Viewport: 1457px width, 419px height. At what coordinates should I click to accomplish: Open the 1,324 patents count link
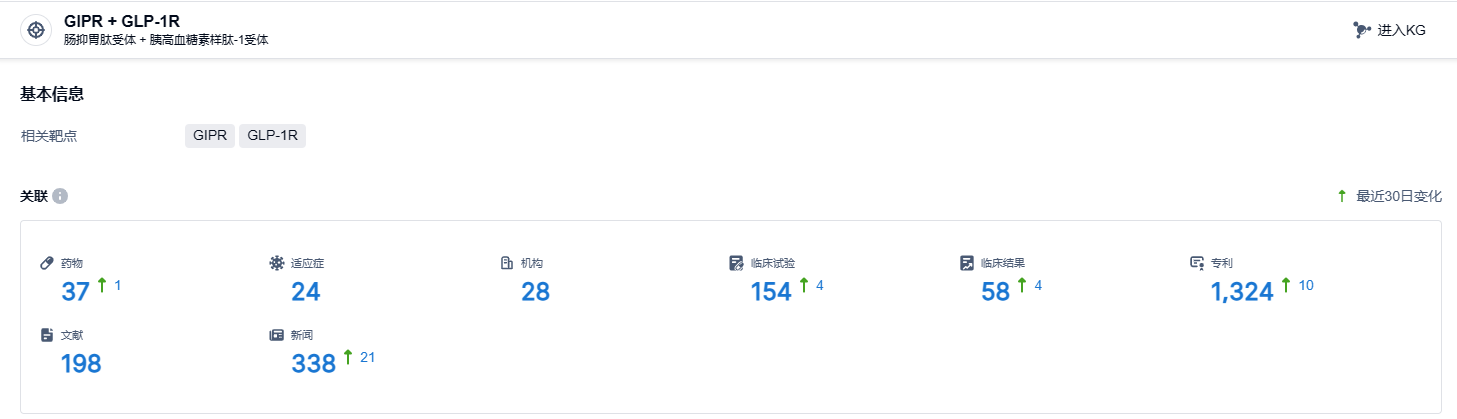1242,292
